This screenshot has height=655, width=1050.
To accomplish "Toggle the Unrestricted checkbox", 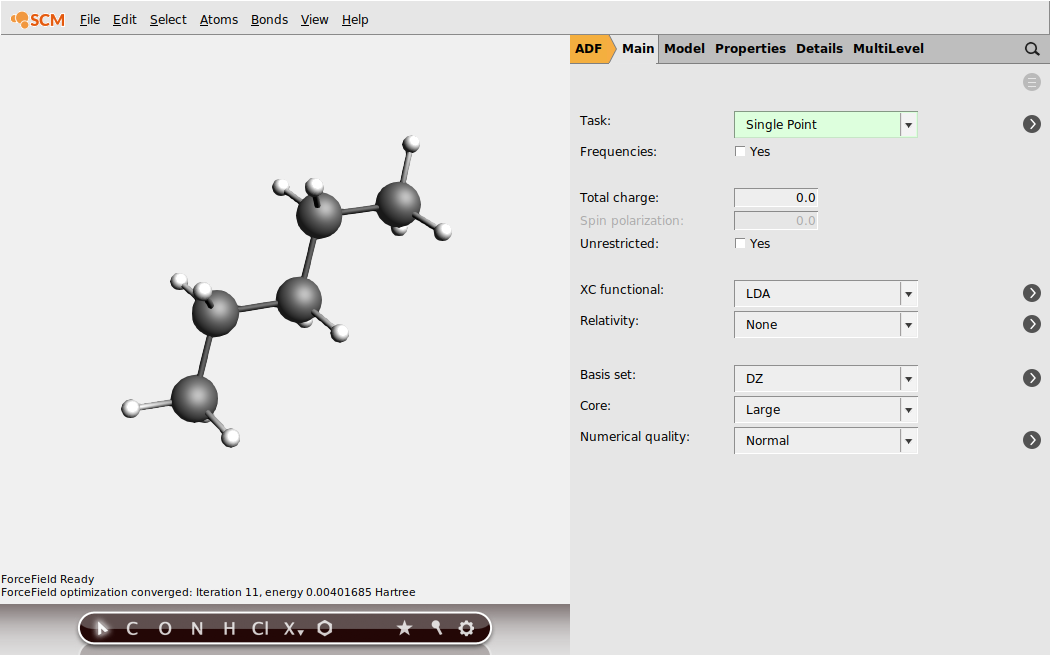I will pos(740,243).
